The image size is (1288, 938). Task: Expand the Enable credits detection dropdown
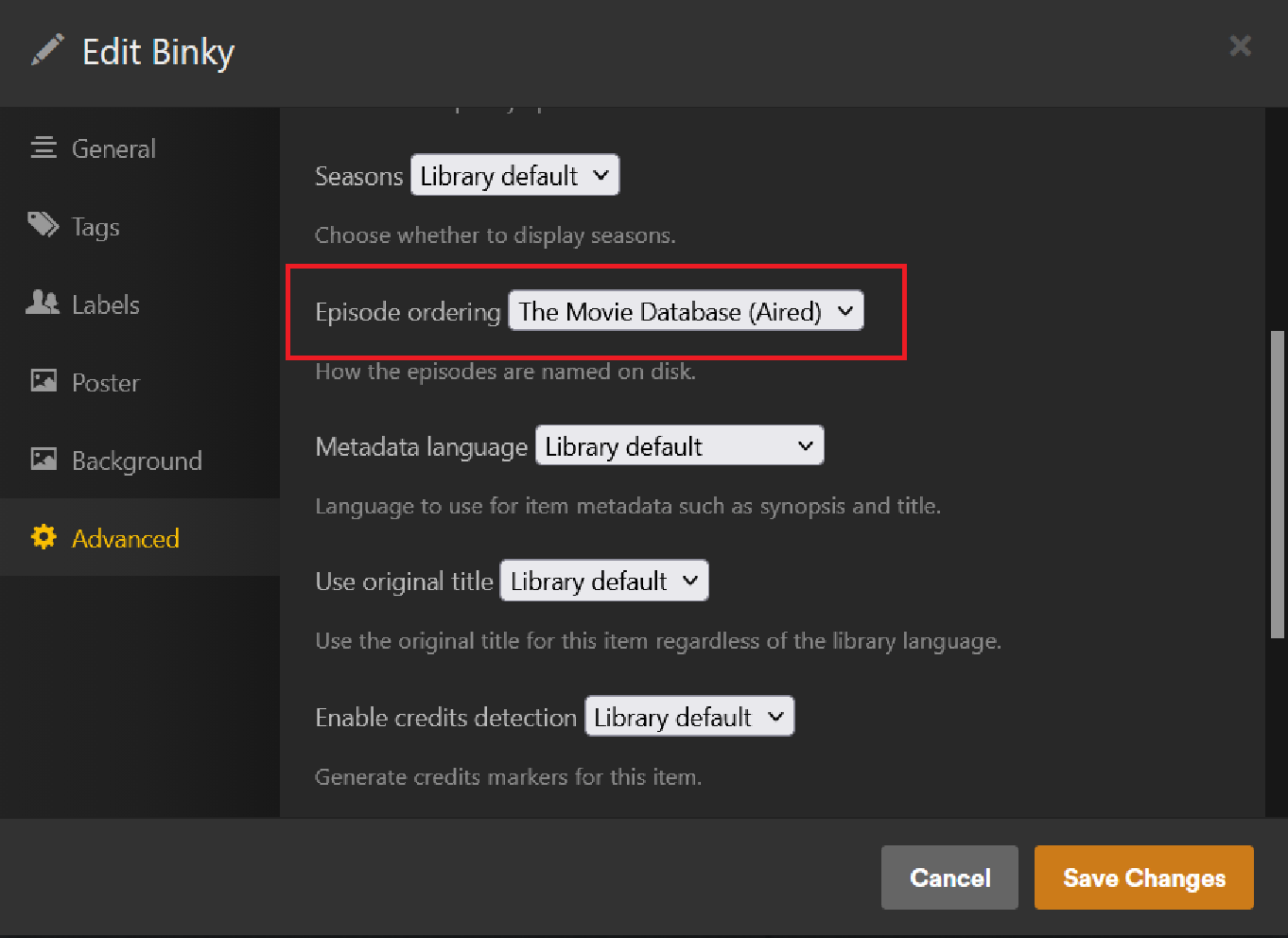690,717
